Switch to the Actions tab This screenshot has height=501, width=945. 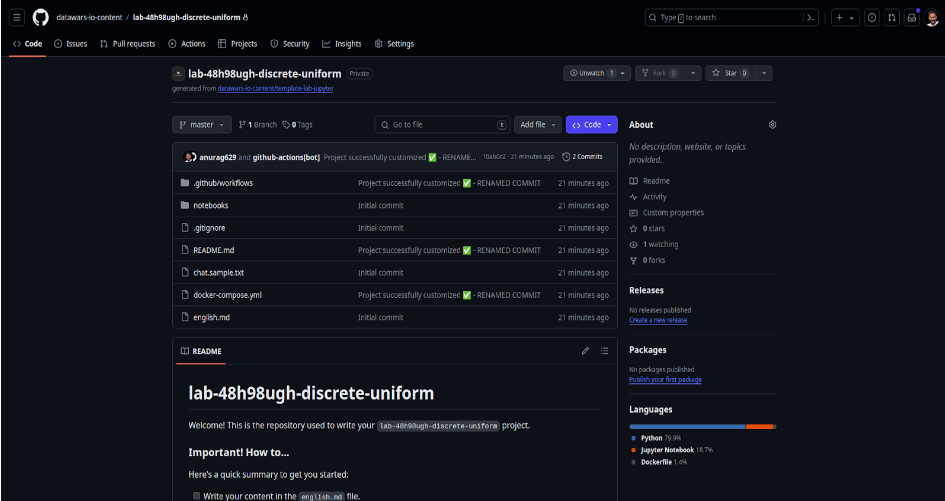pyautogui.click(x=187, y=44)
